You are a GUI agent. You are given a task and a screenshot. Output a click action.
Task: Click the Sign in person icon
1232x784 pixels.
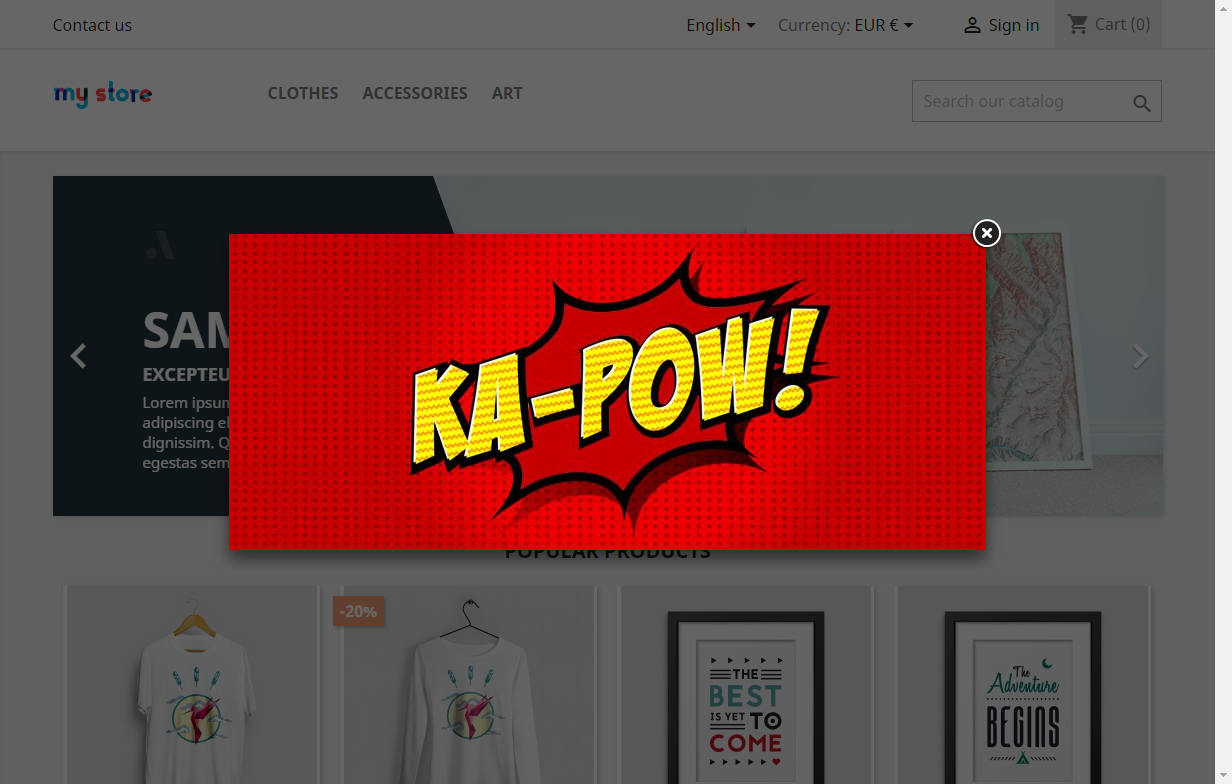[x=971, y=26]
